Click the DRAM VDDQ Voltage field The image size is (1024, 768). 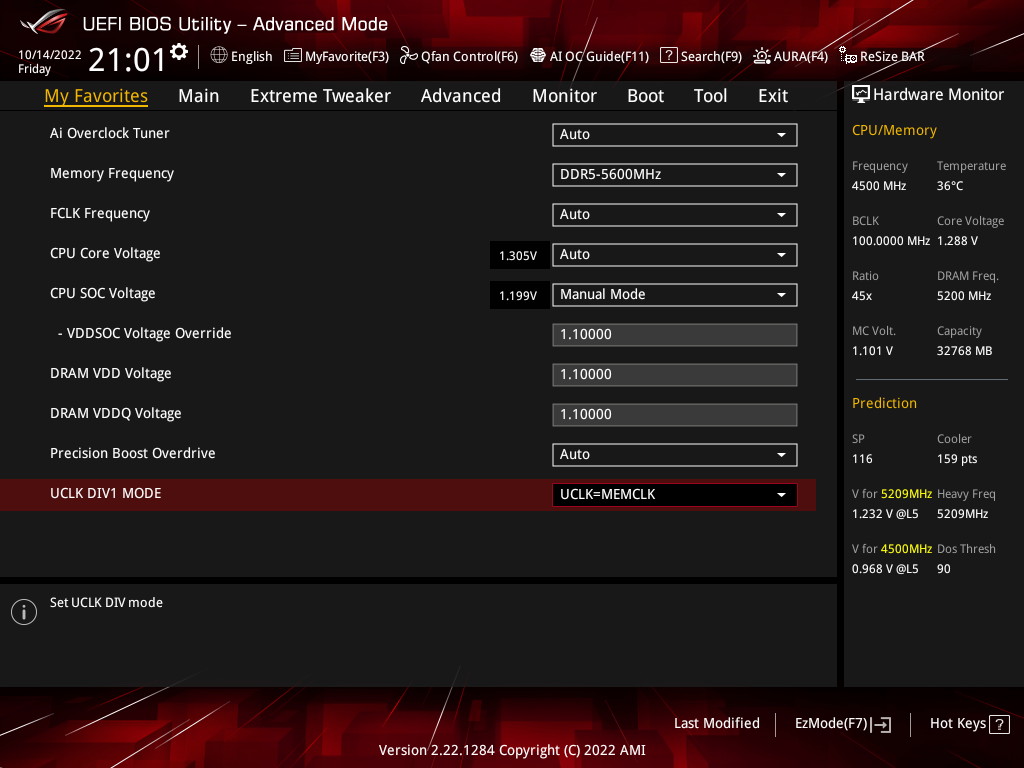(675, 415)
